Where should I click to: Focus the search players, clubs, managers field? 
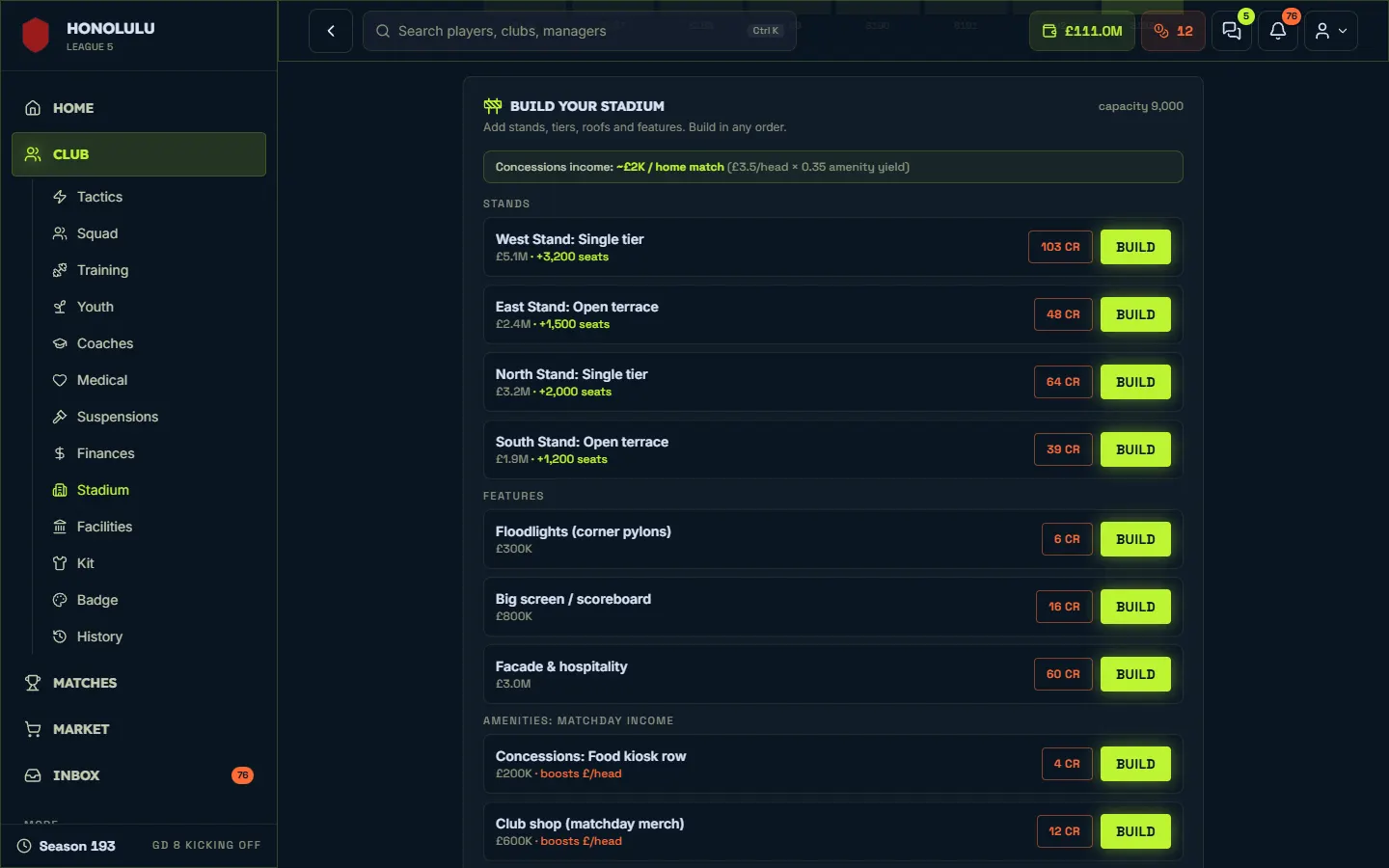[x=579, y=31]
